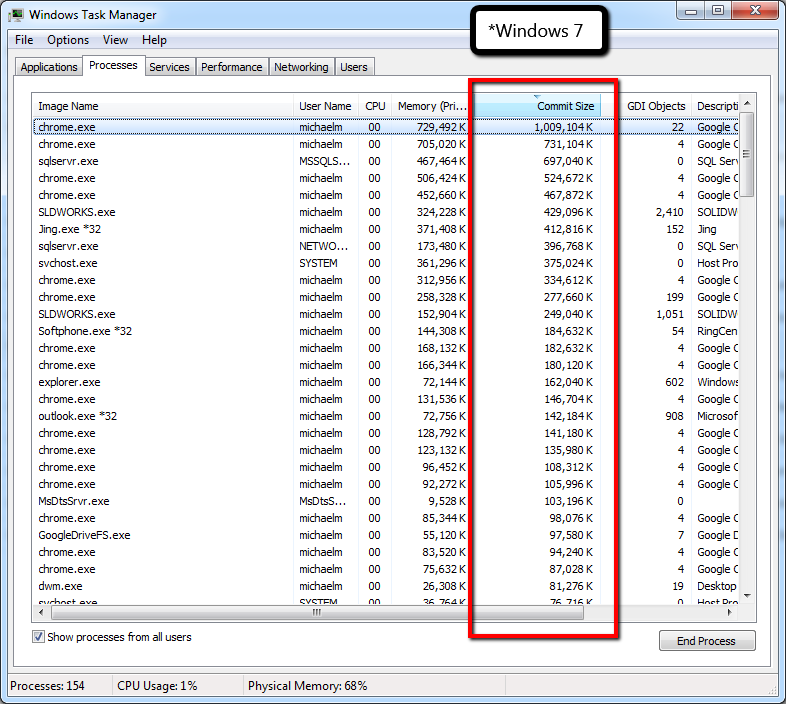Click the vertical scrollbar up arrow
The width and height of the screenshot is (786, 704).
pyautogui.click(x=747, y=103)
